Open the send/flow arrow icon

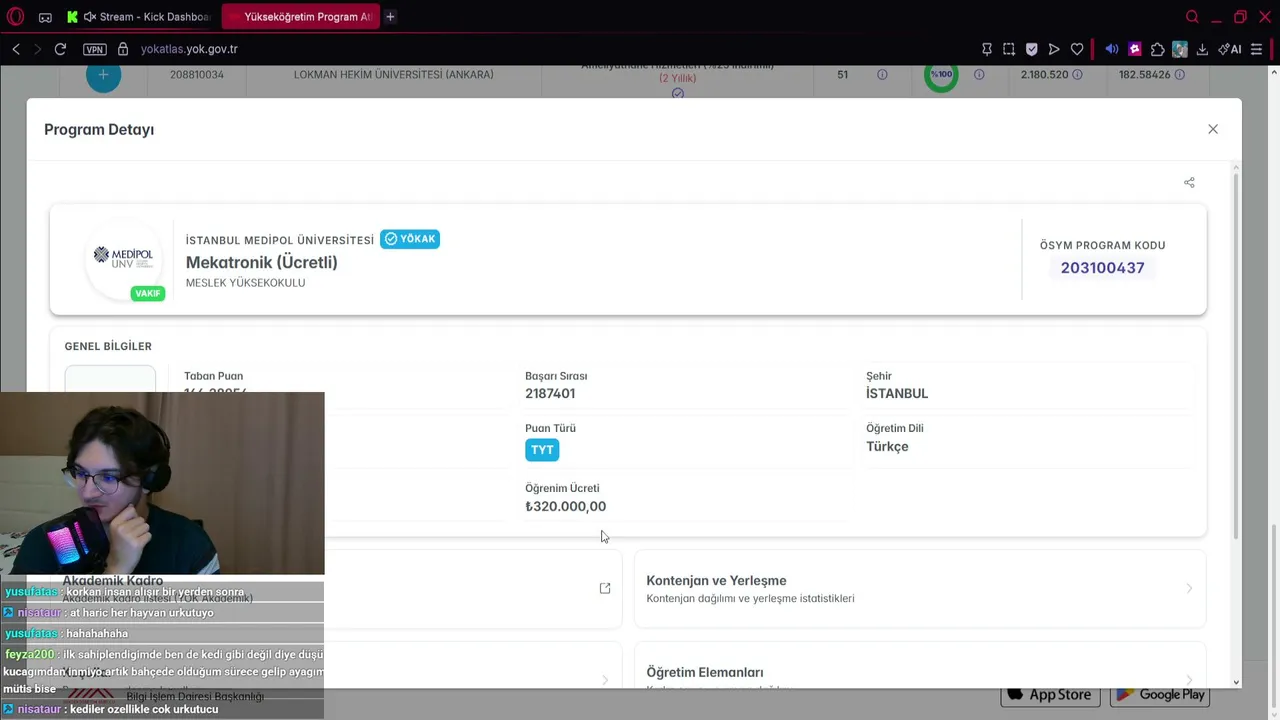click(1054, 49)
